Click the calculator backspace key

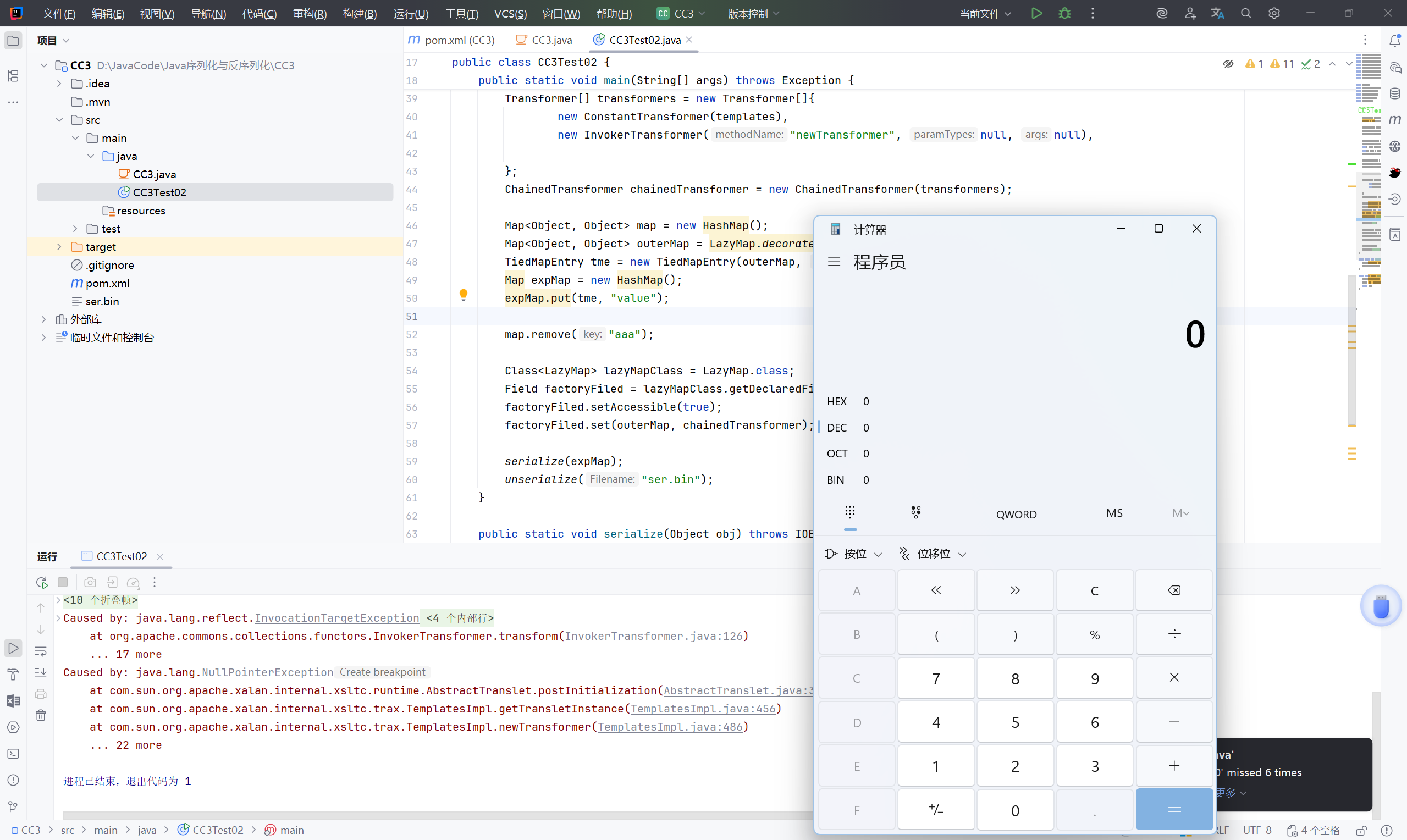pyautogui.click(x=1174, y=590)
